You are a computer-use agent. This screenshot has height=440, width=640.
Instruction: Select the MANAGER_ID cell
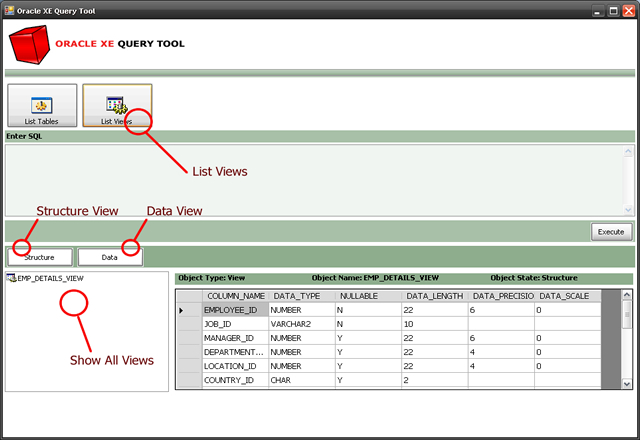click(236, 338)
